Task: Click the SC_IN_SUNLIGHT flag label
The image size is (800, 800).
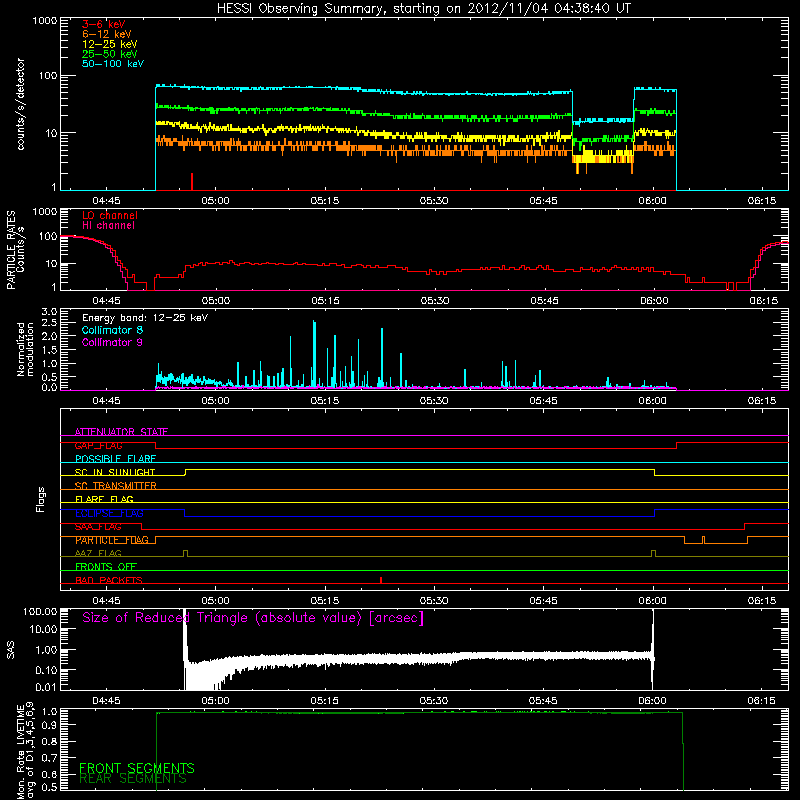Action: tap(115, 472)
